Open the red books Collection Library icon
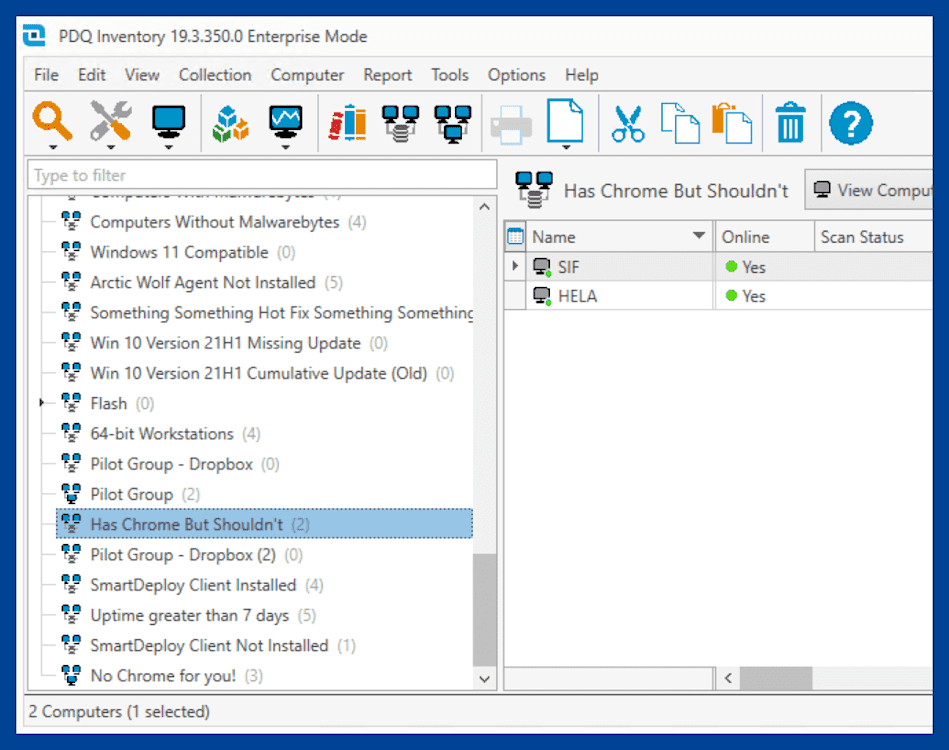This screenshot has height=750, width=949. (348, 122)
